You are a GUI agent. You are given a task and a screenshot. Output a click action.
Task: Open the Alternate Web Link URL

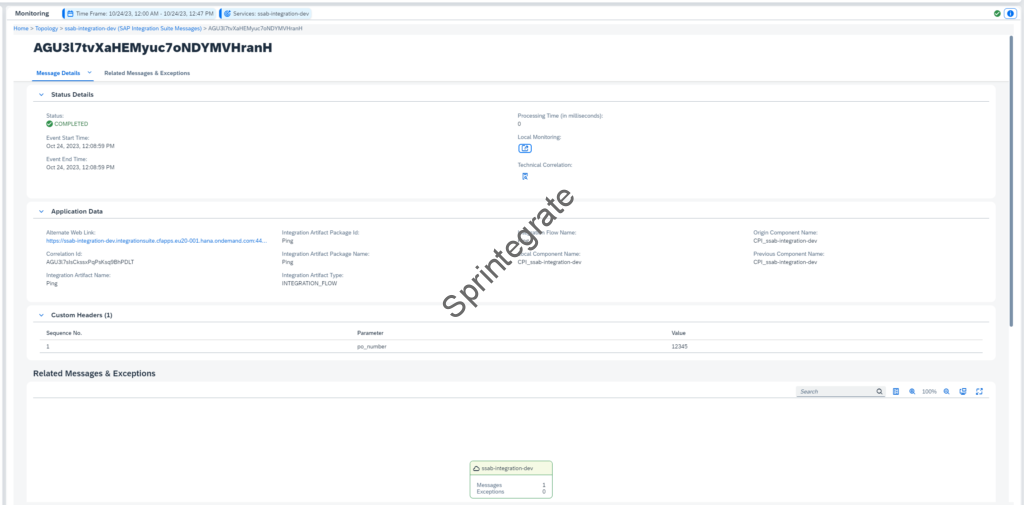click(157, 240)
